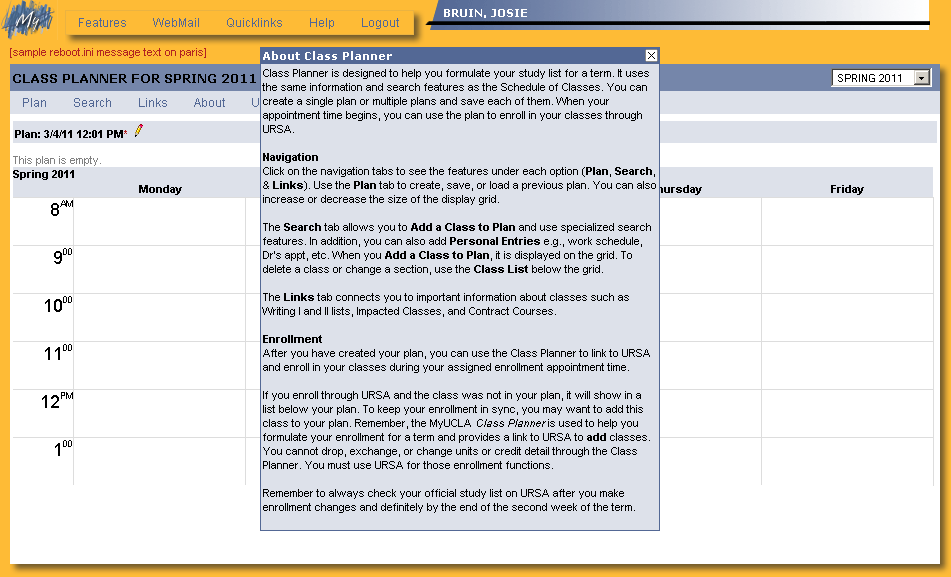Screen dimensions: 951x577
Task: Click the Monday column header
Action: pyautogui.click(x=160, y=189)
